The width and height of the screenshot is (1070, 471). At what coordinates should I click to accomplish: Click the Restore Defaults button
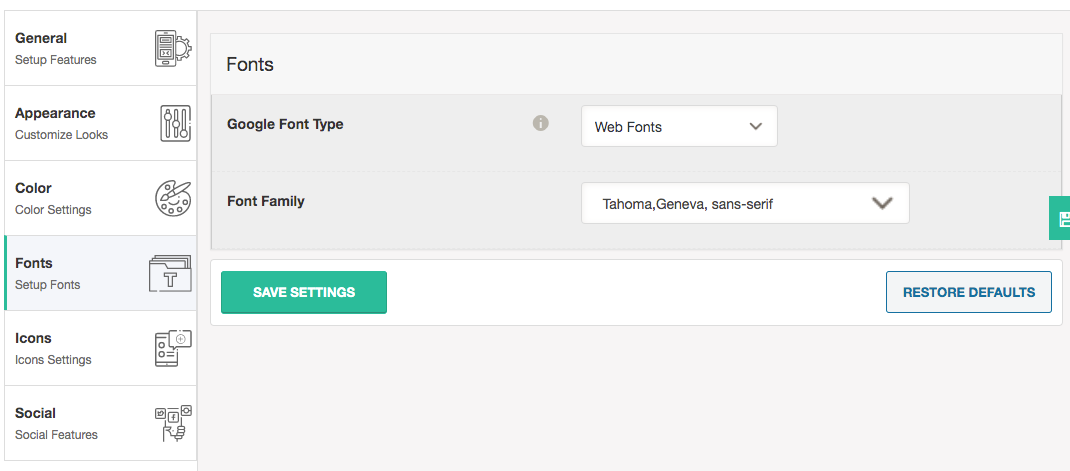pyautogui.click(x=968, y=292)
